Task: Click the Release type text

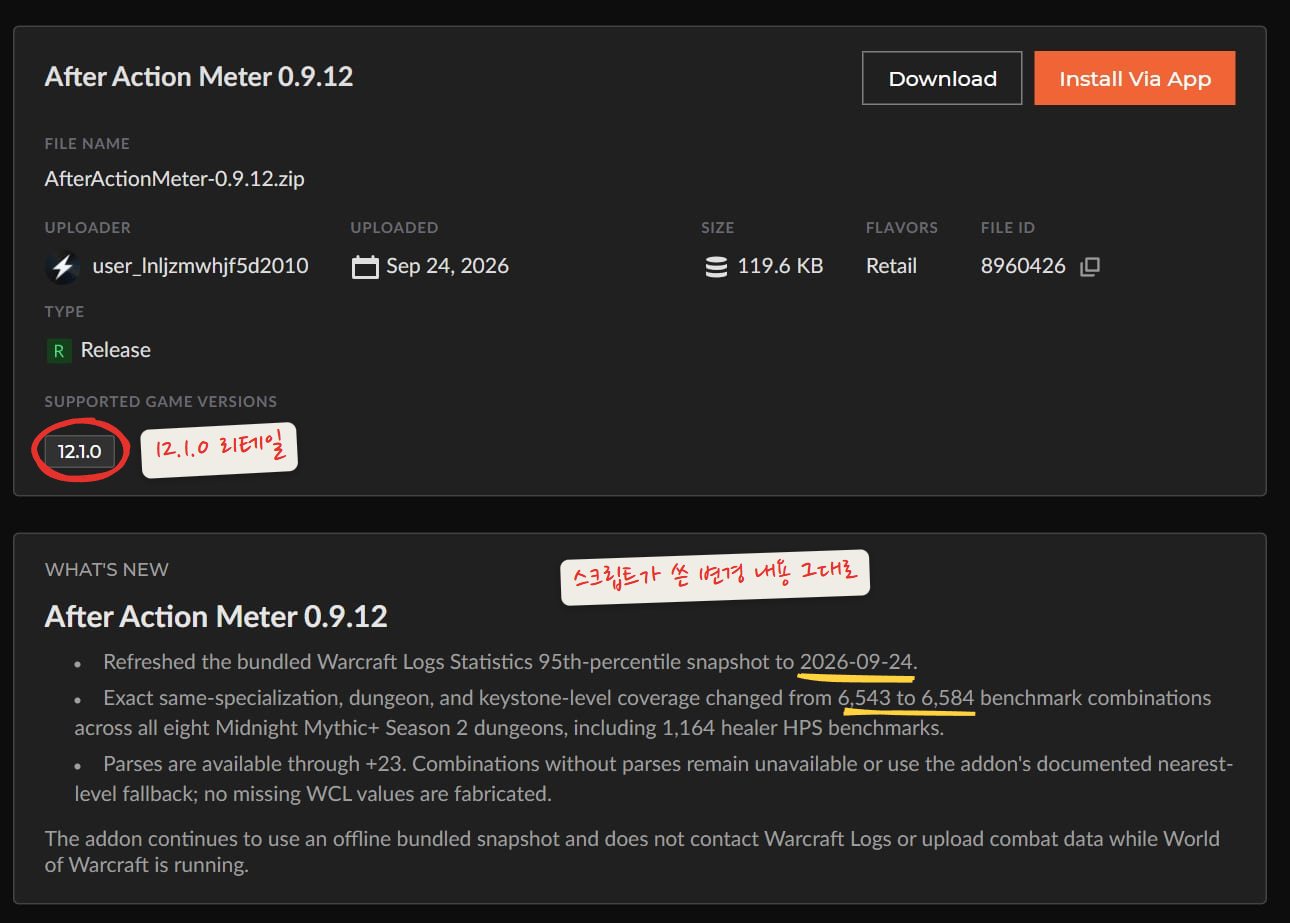Action: click(x=116, y=350)
